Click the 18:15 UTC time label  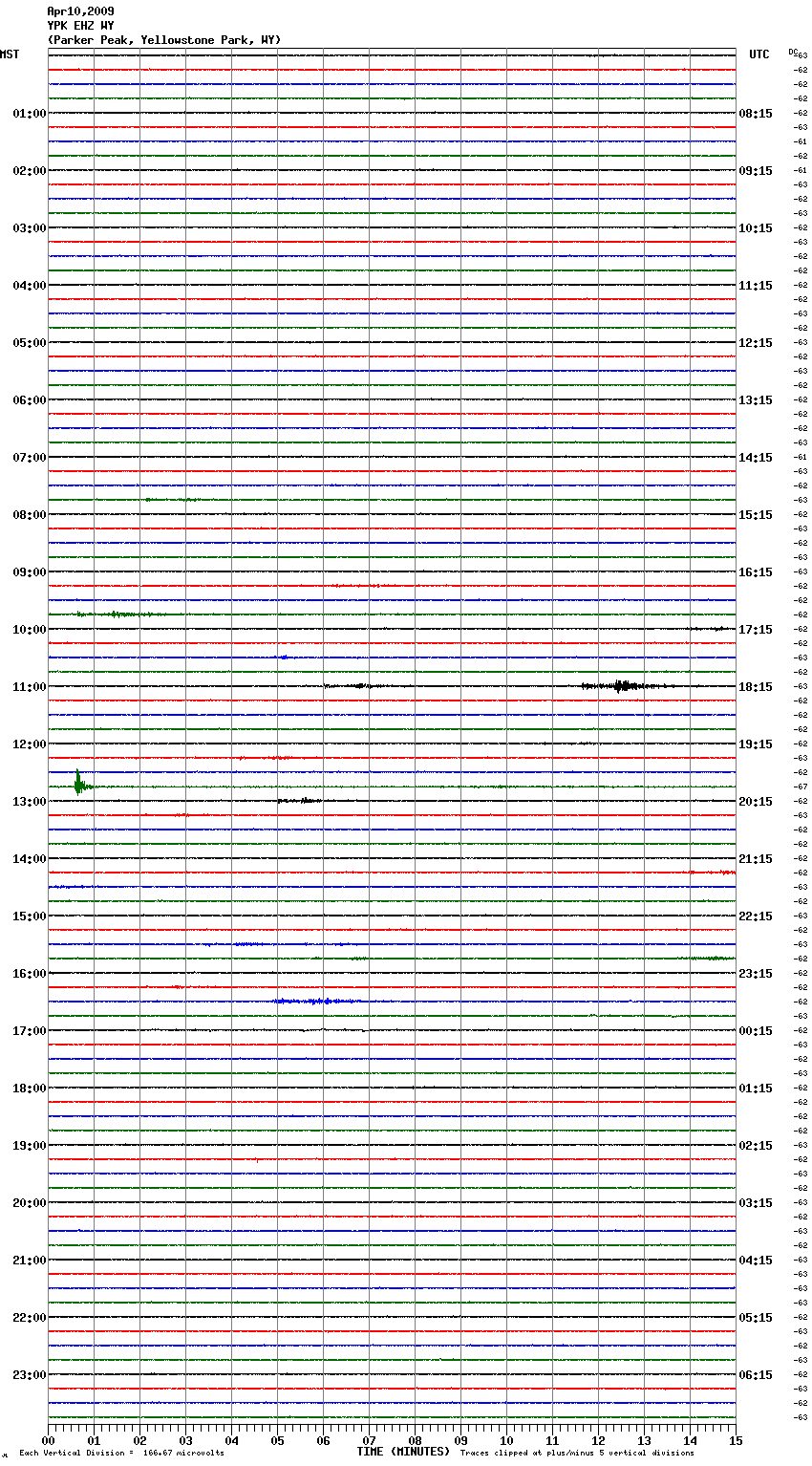756,687
